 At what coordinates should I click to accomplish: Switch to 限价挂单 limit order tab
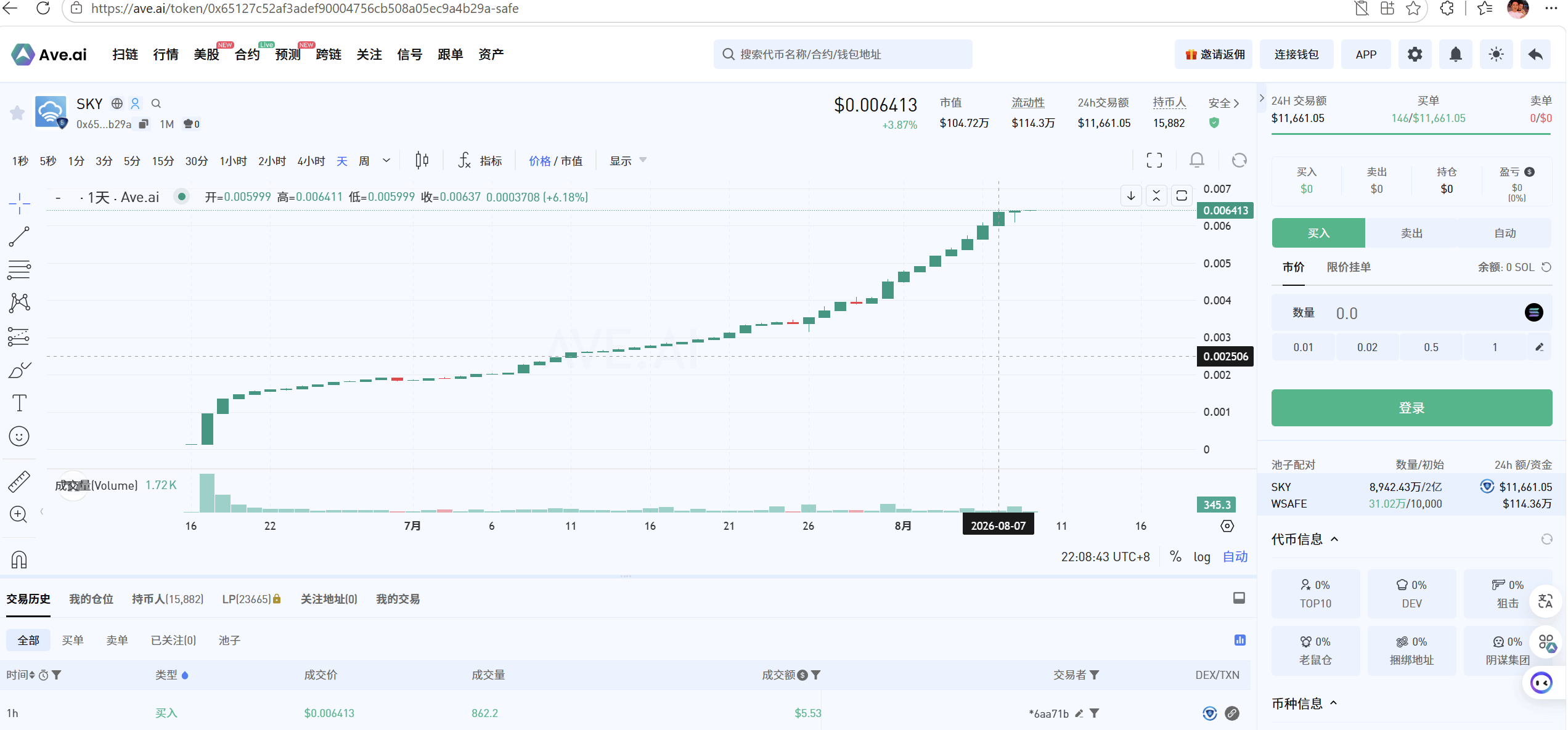[1349, 267]
